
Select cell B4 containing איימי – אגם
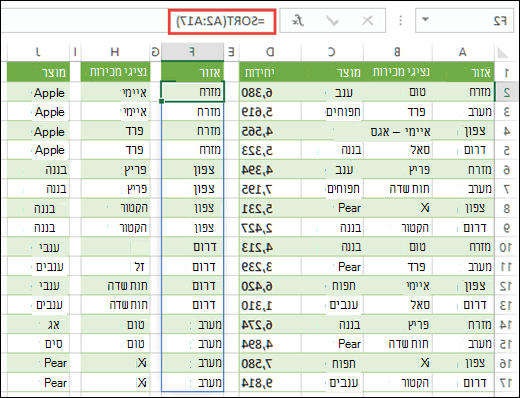397,131
